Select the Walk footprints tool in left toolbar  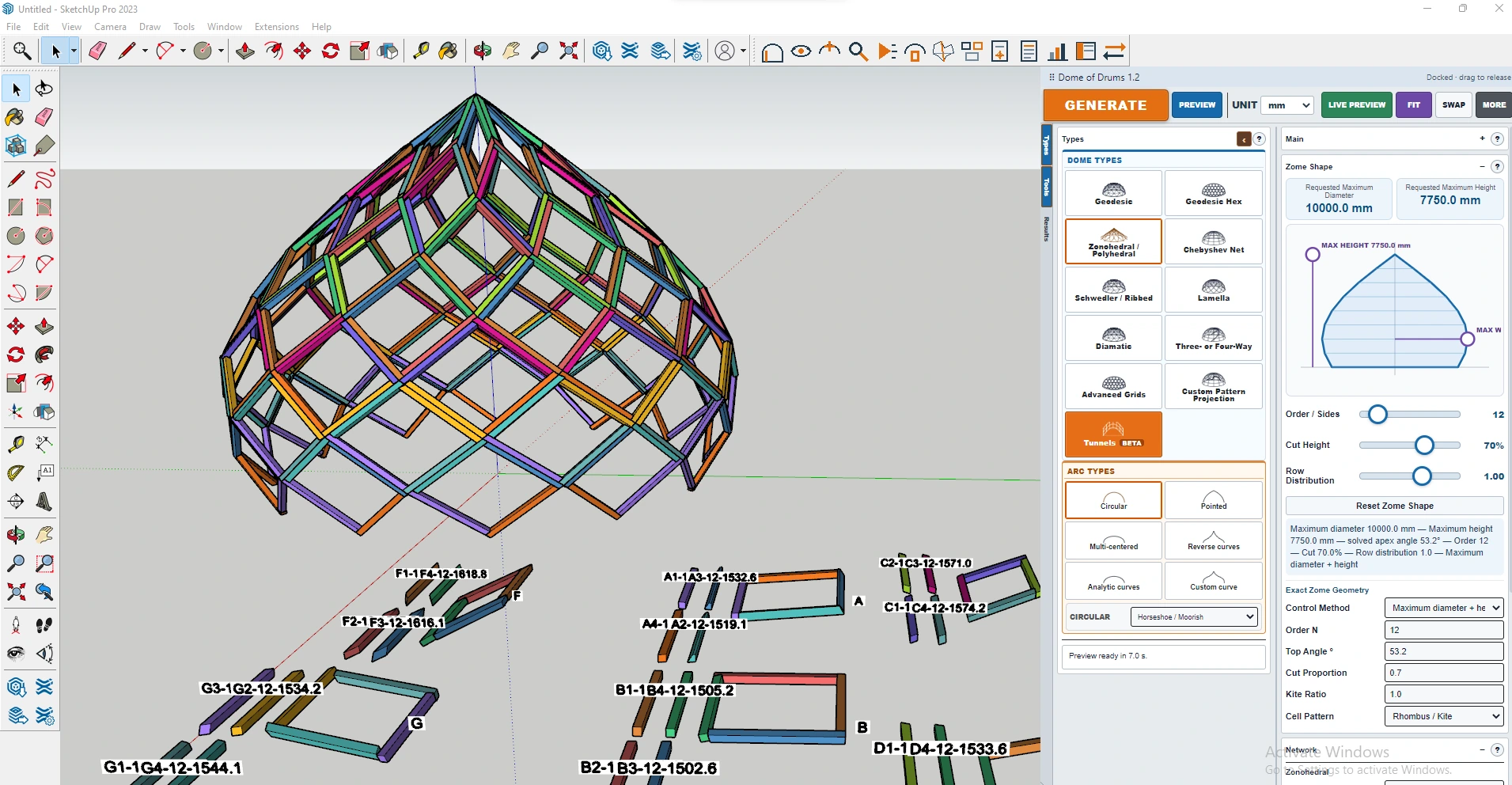coord(44,625)
